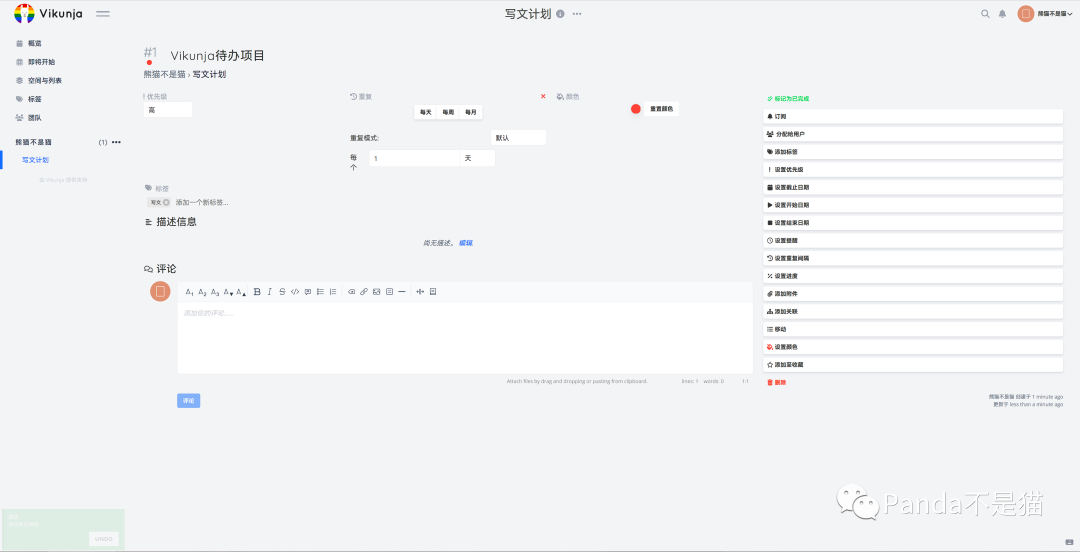Open the priority dropdown showing 高

[x=168, y=110]
